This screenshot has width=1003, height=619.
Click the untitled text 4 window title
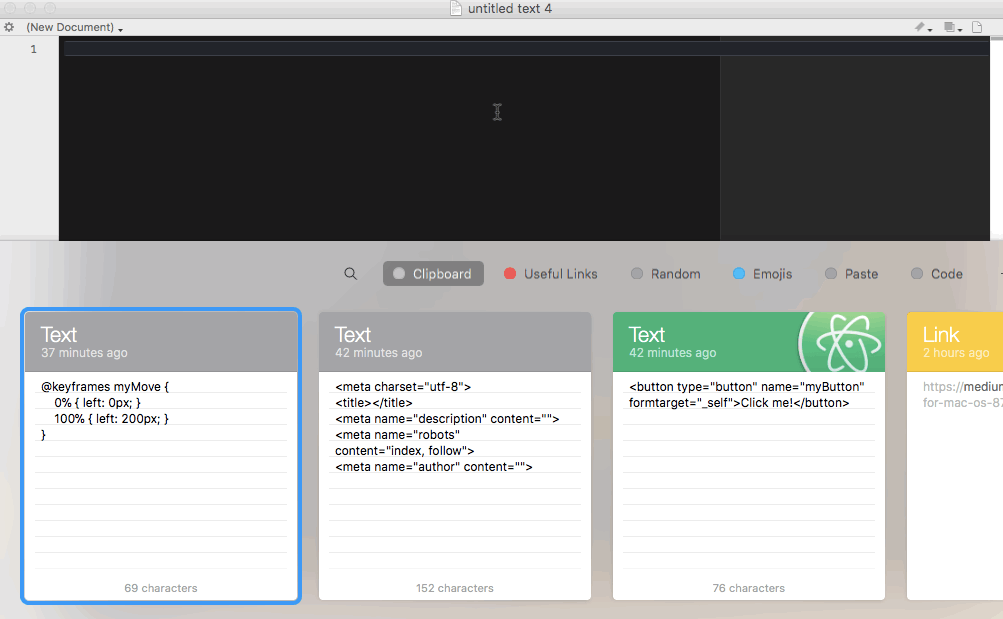[x=510, y=8]
